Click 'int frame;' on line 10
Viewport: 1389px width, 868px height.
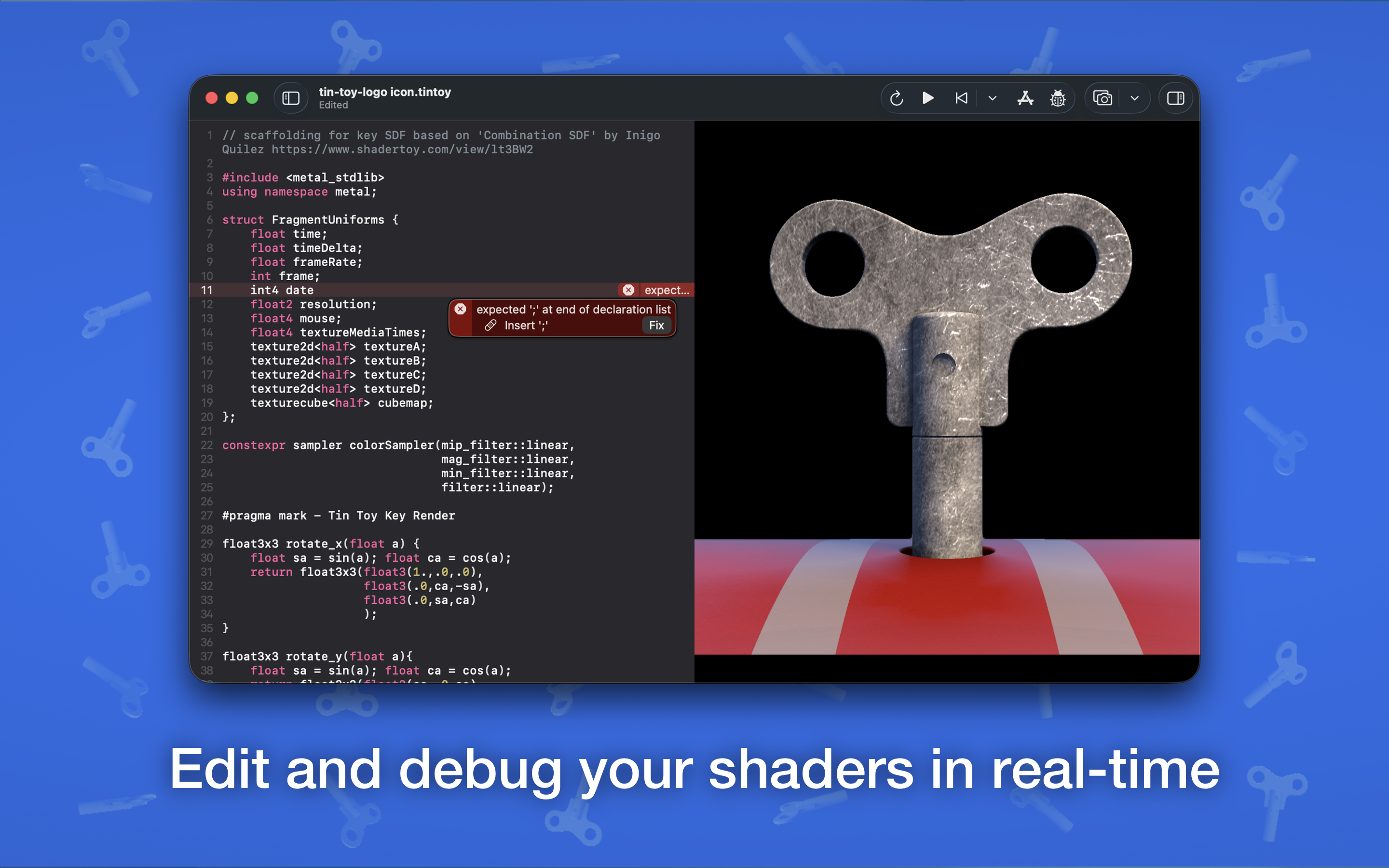point(285,276)
